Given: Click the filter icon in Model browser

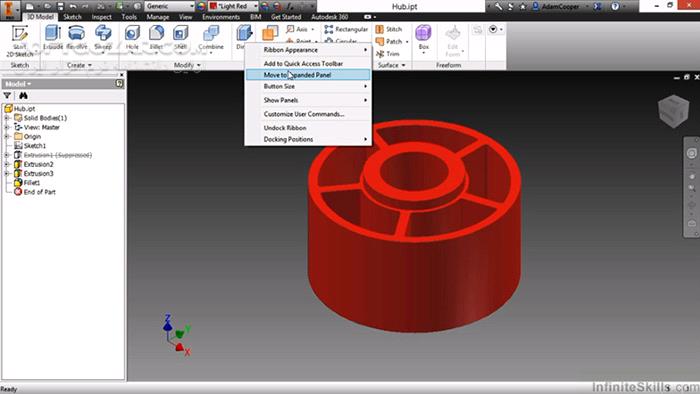Looking at the screenshot, I should coord(7,95).
